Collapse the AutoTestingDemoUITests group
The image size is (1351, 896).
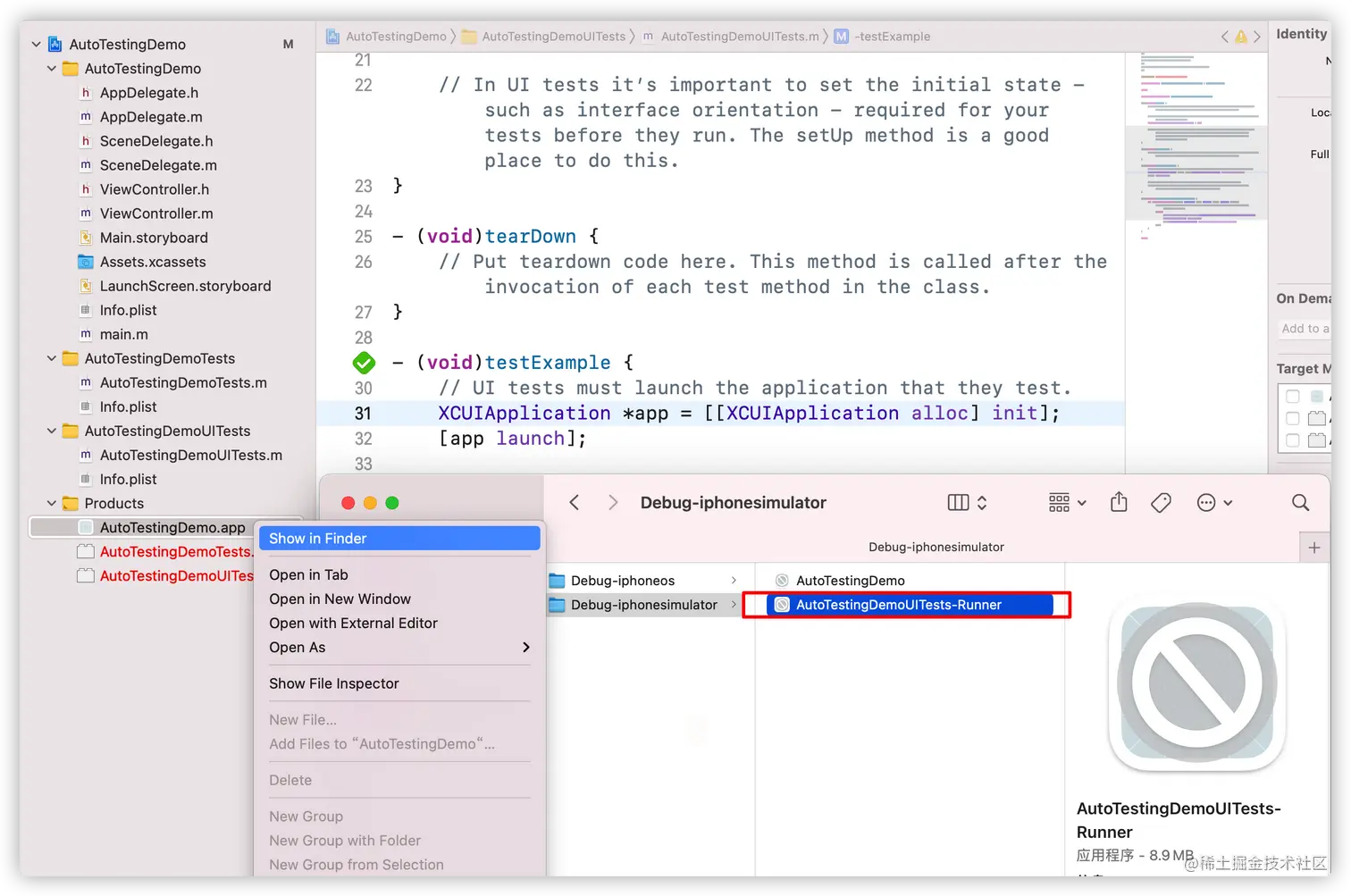pos(51,431)
